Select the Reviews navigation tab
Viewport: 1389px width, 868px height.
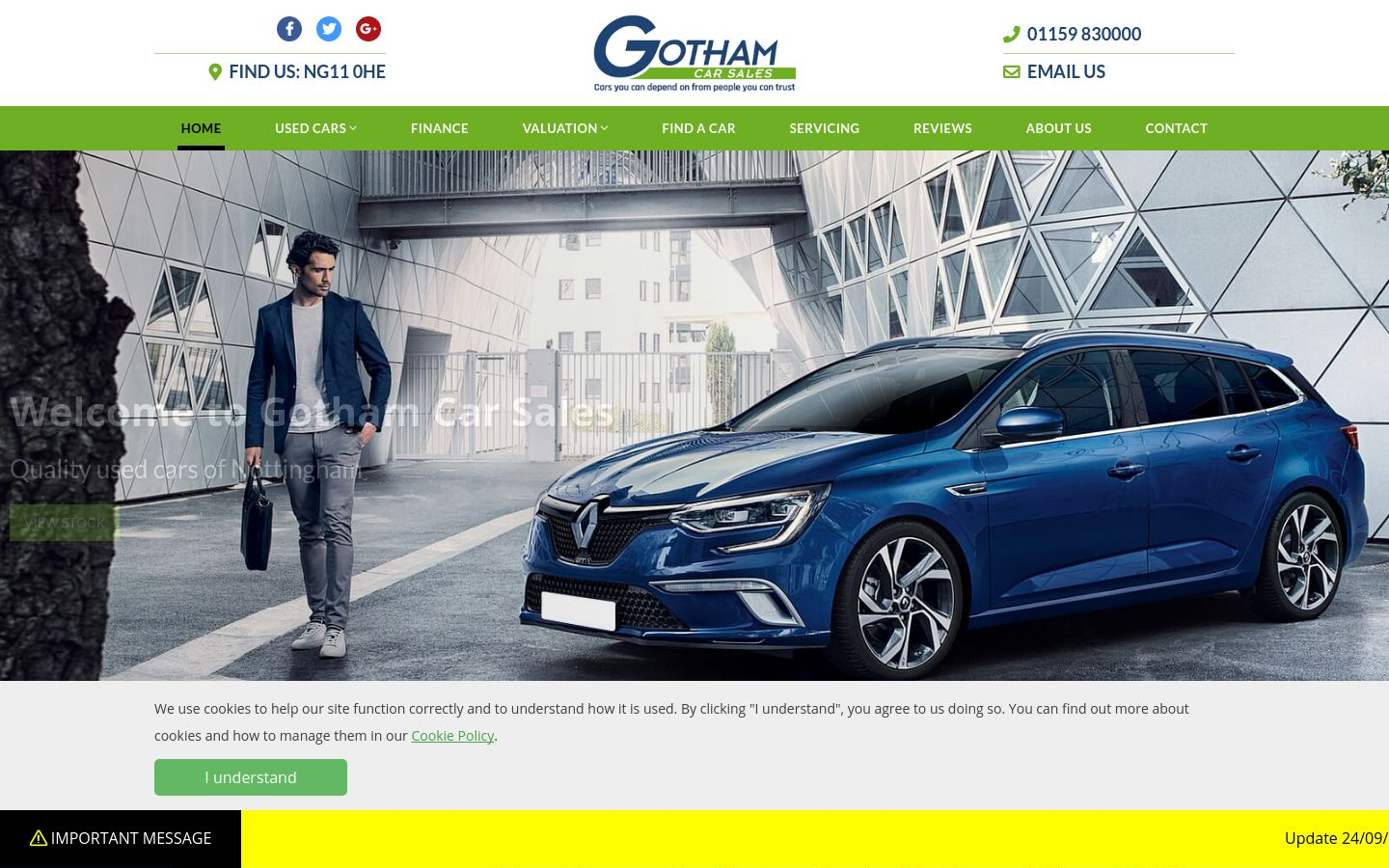942,128
